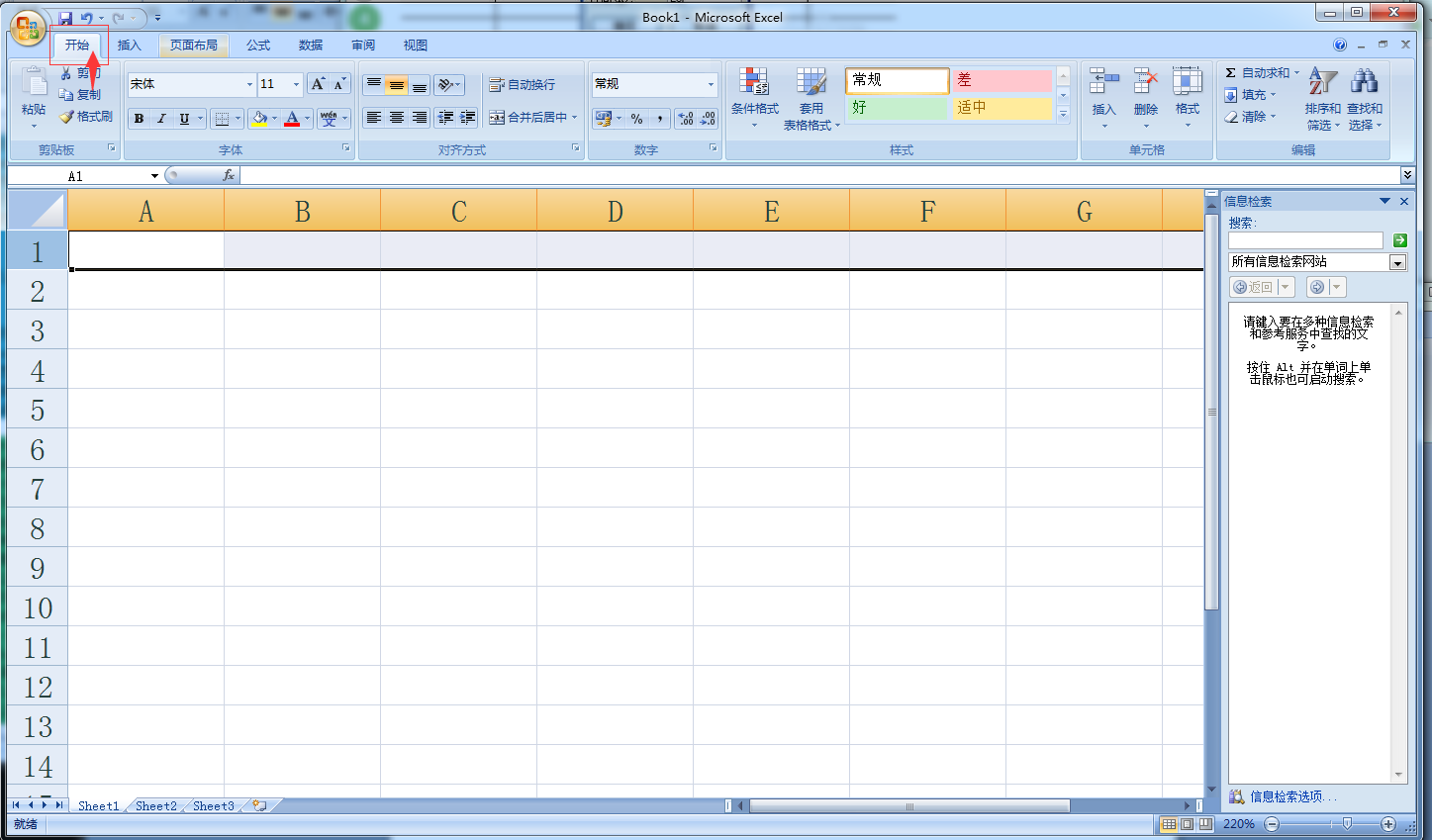Switch to 审阅 (Review) tab
The height and width of the screenshot is (840, 1432).
363,46
